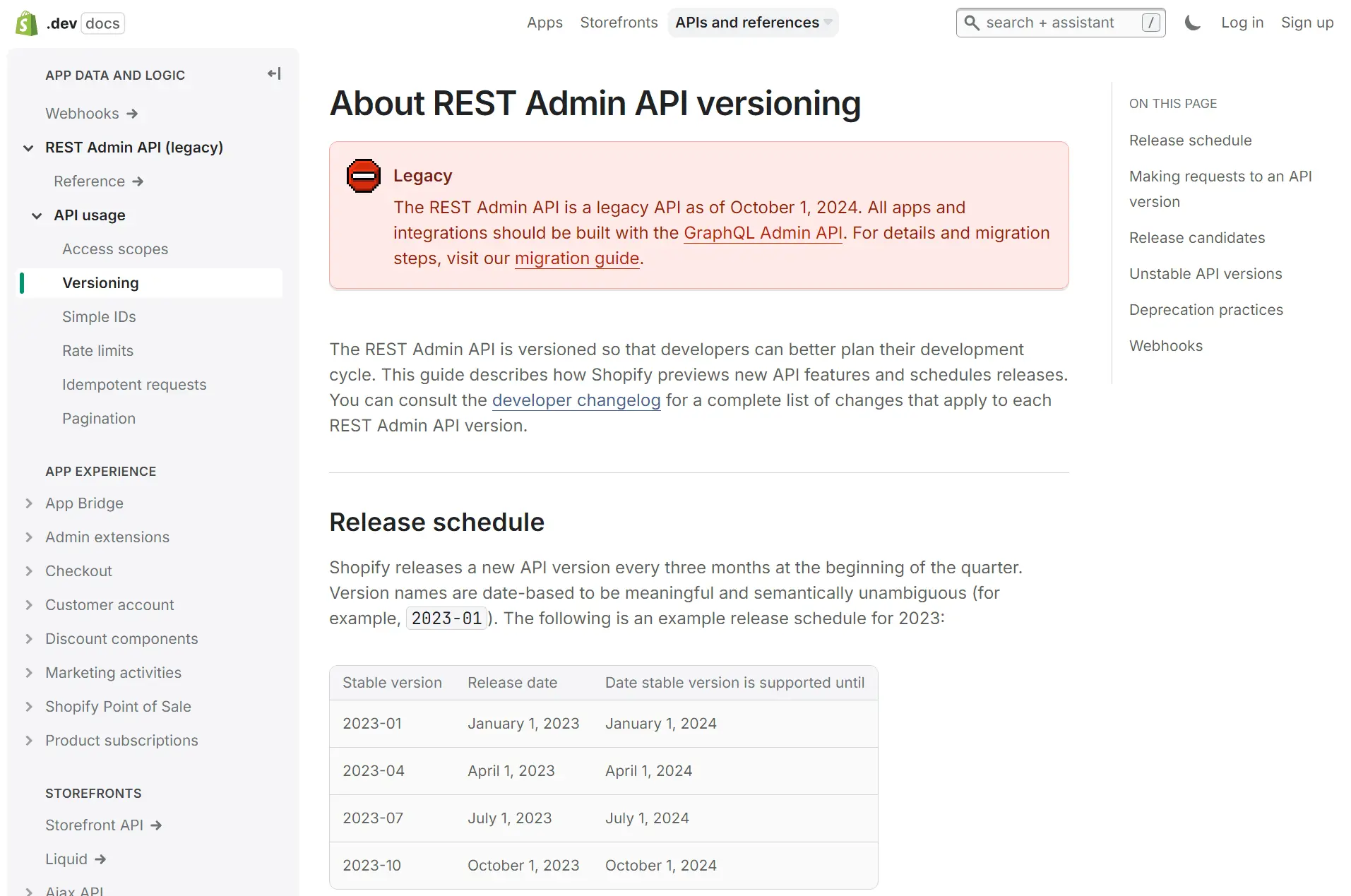Click the arrow beside Storefront API
Image resolution: width=1351 pixels, height=896 pixels.
[x=157, y=825]
